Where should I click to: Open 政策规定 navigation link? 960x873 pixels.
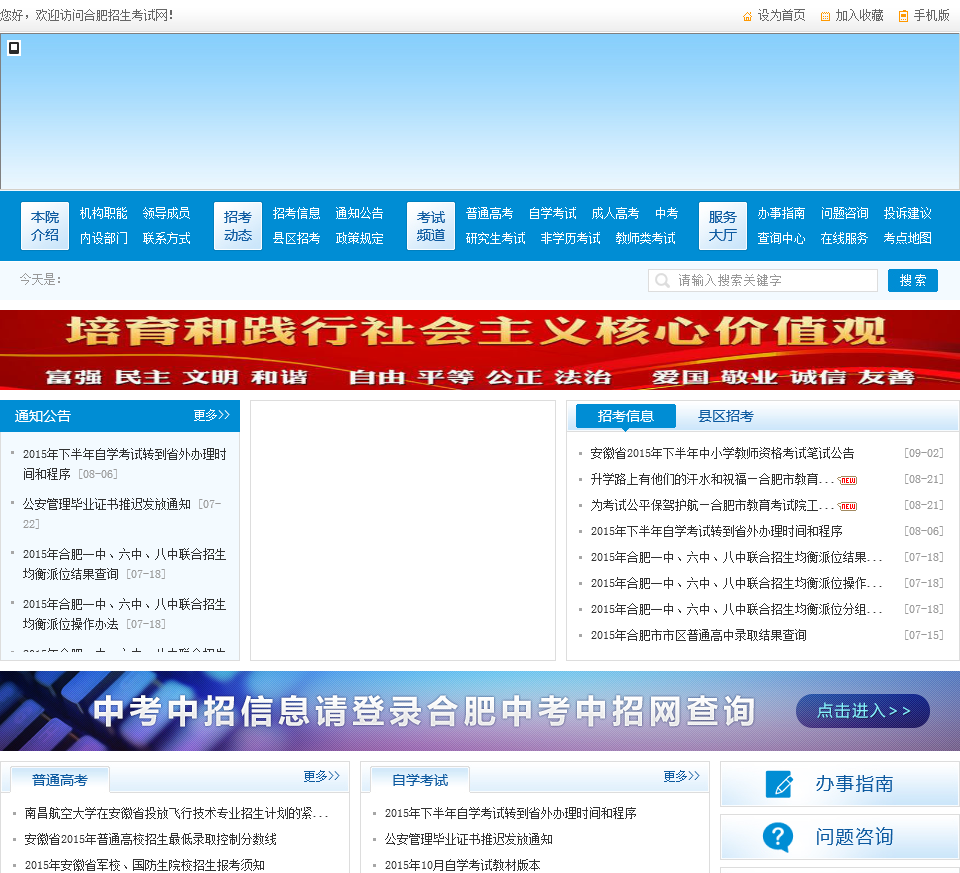(x=359, y=238)
